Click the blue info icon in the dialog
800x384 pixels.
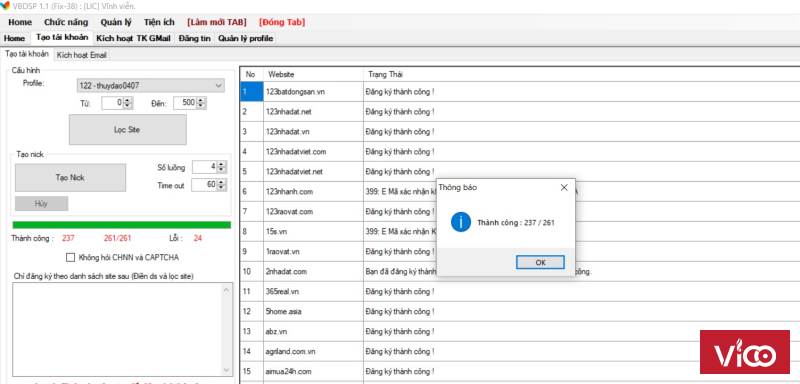point(461,222)
